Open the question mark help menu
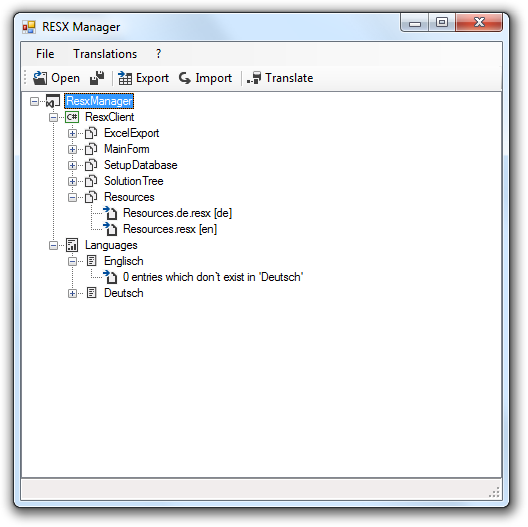This screenshot has width=528, height=527. [158, 54]
